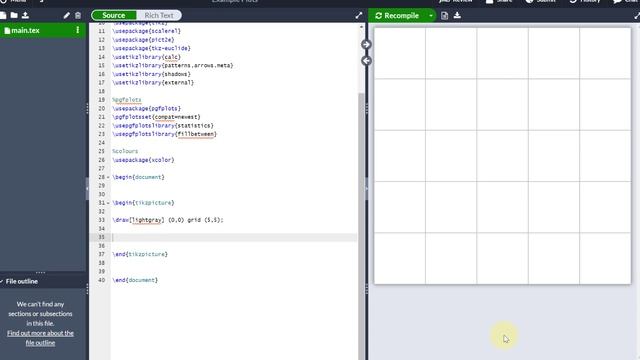The image size is (640, 360).
Task: Click the Recompile button
Action: [x=397, y=16]
